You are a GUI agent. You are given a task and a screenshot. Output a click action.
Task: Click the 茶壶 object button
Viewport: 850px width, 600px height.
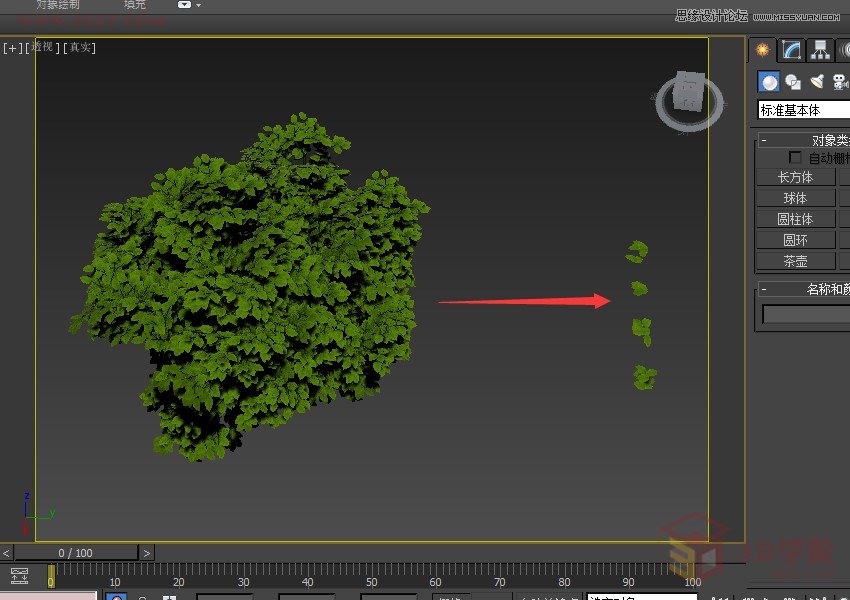795,261
